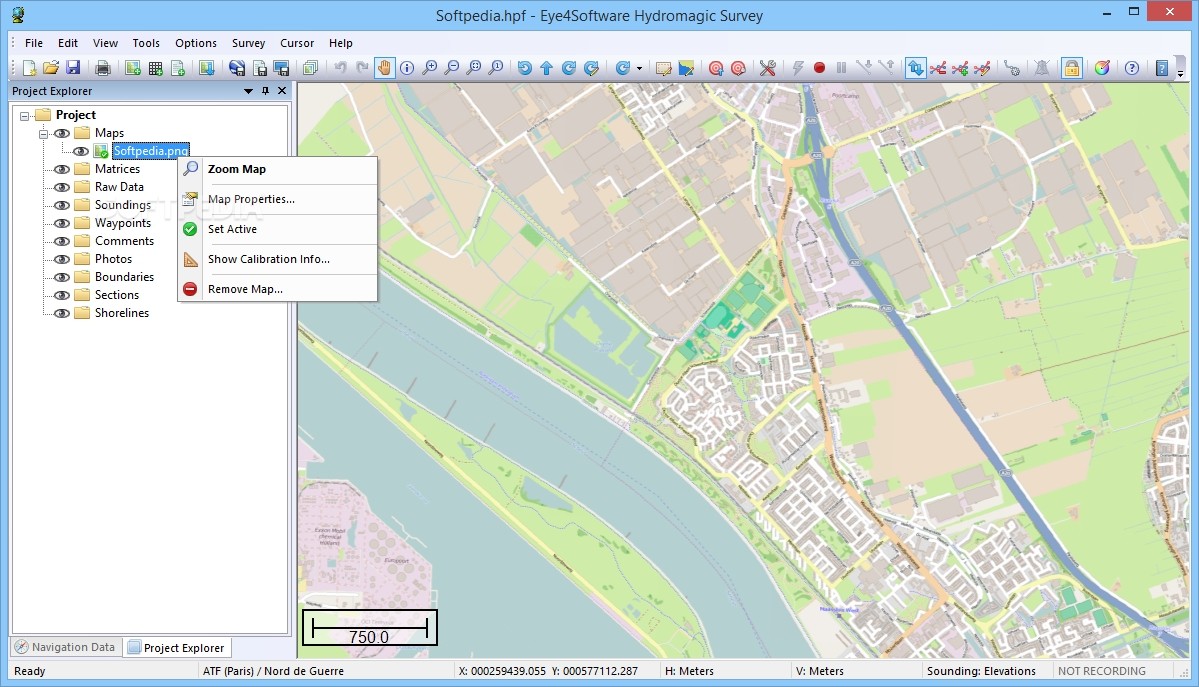Toggle visibility of Softpedia.png map
The width and height of the screenshot is (1199, 687).
click(80, 151)
